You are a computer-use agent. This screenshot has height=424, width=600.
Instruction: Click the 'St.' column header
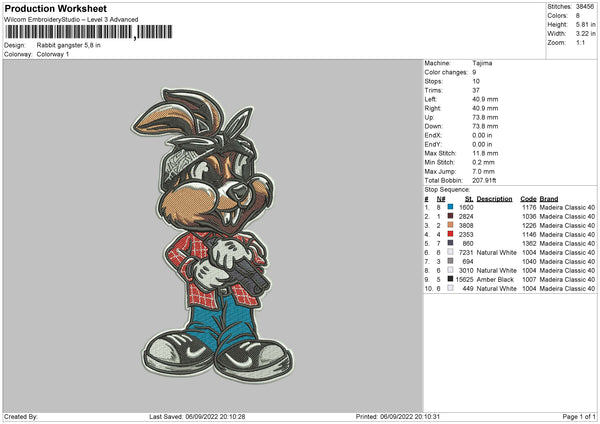pyautogui.click(x=469, y=199)
